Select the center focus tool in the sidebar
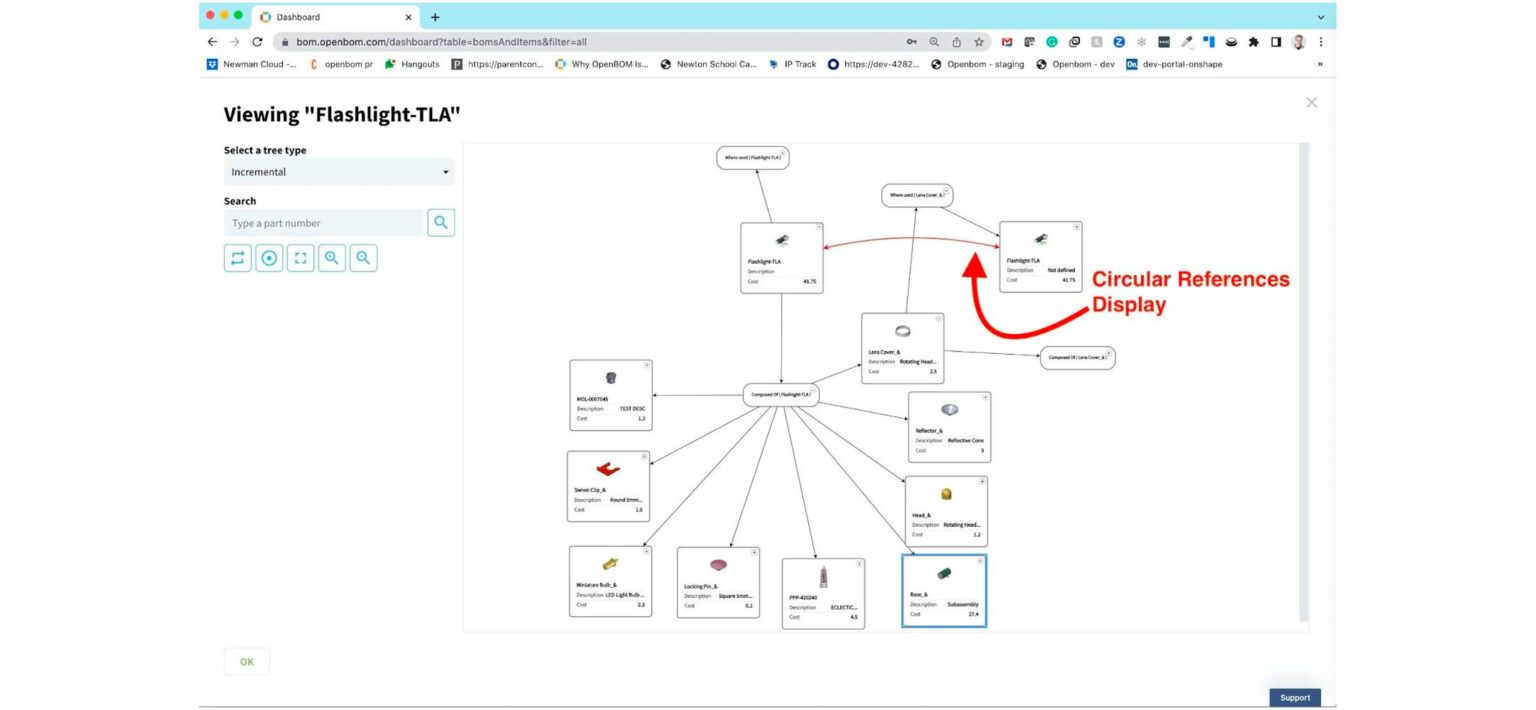 click(269, 257)
